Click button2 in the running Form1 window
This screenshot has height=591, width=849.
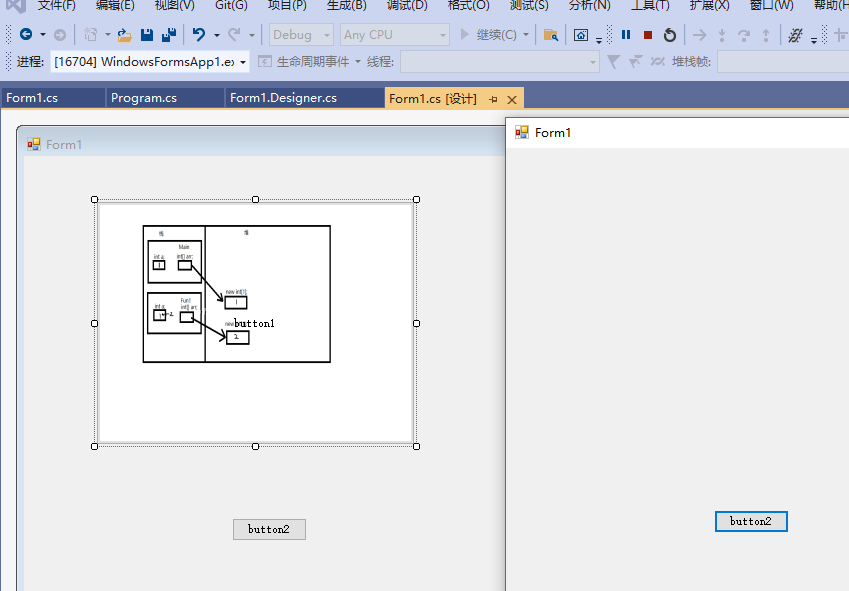click(751, 521)
